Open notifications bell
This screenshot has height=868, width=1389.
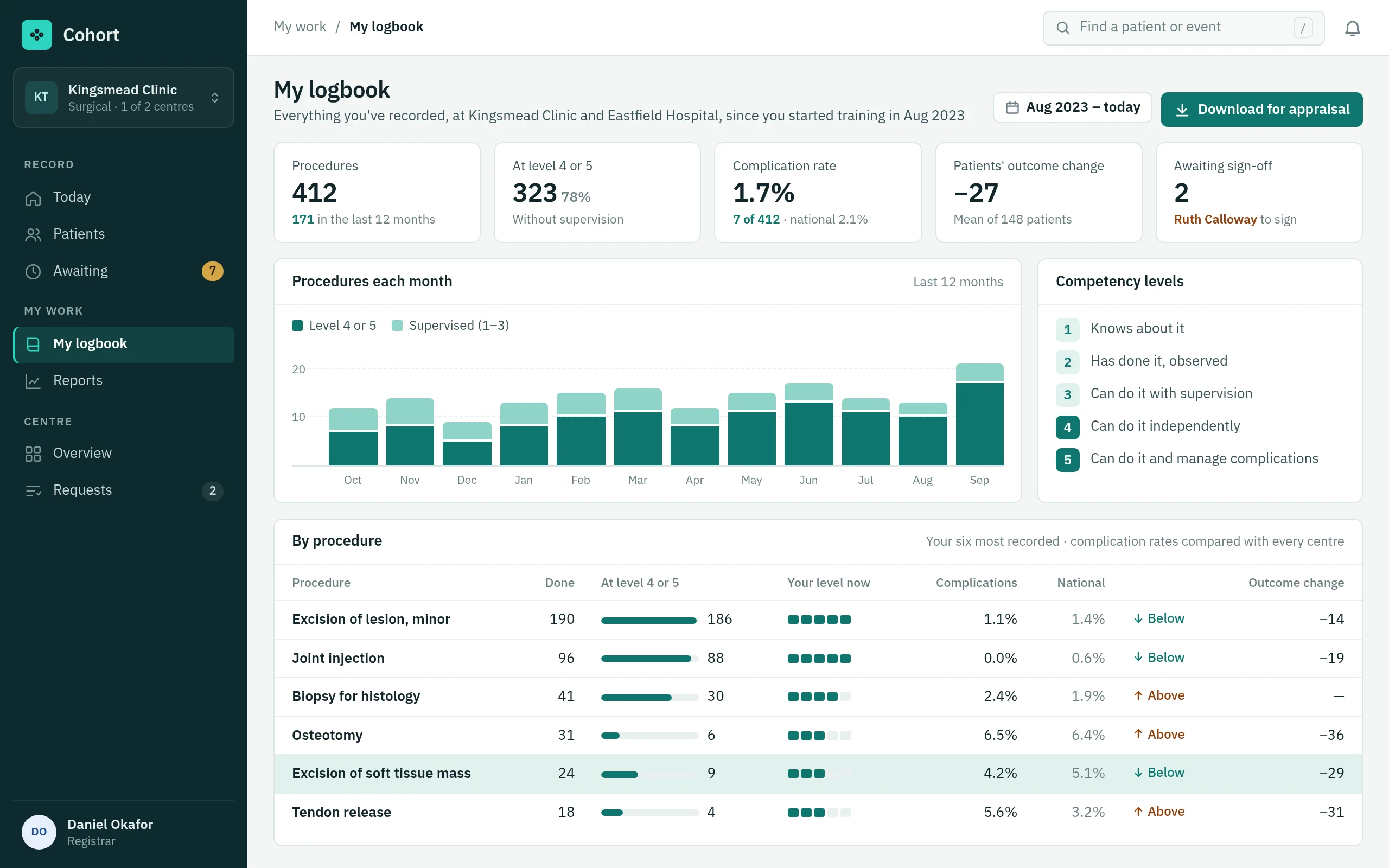coord(1352,28)
